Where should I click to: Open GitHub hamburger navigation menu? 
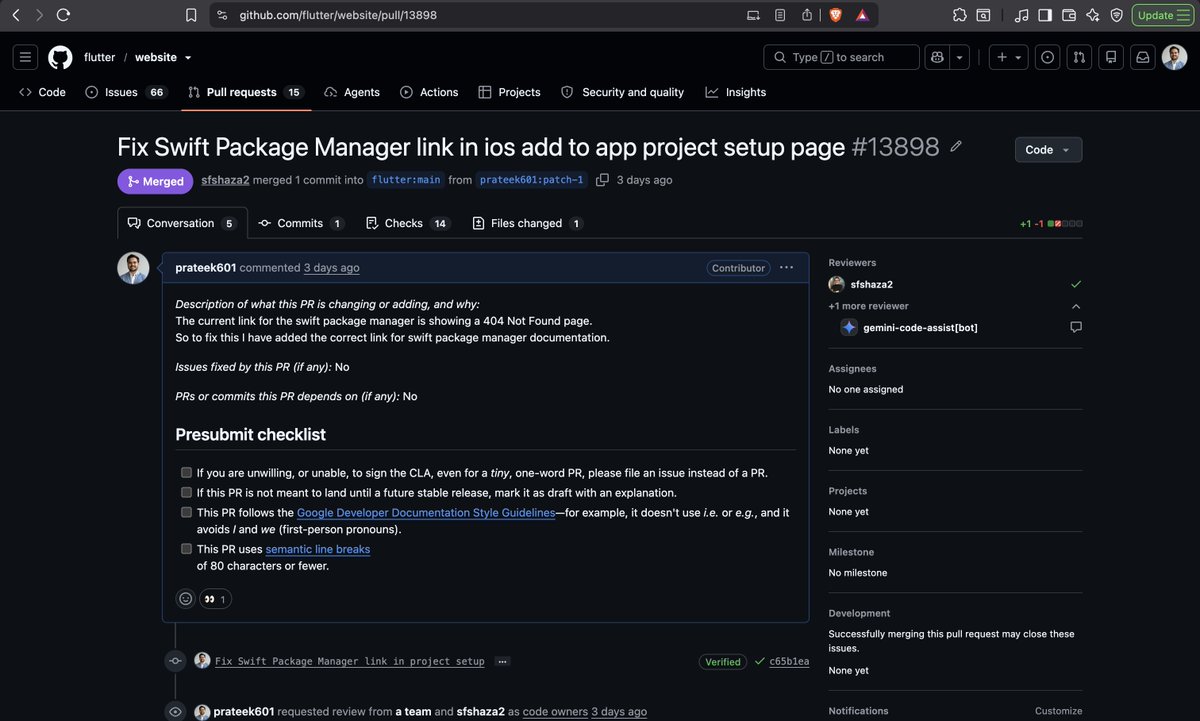25,57
